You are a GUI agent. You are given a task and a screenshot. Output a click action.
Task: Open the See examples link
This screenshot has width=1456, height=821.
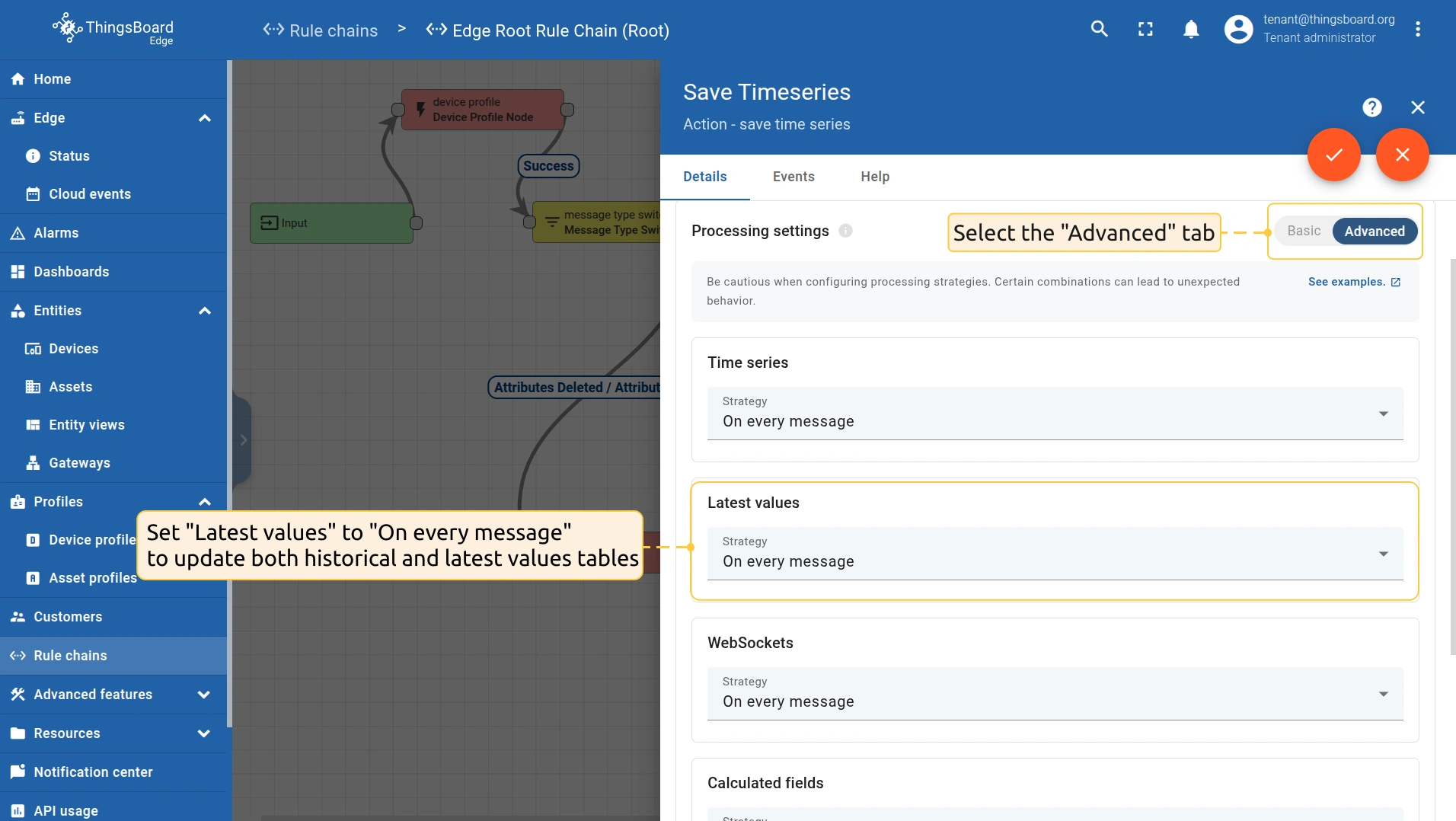click(x=1353, y=282)
